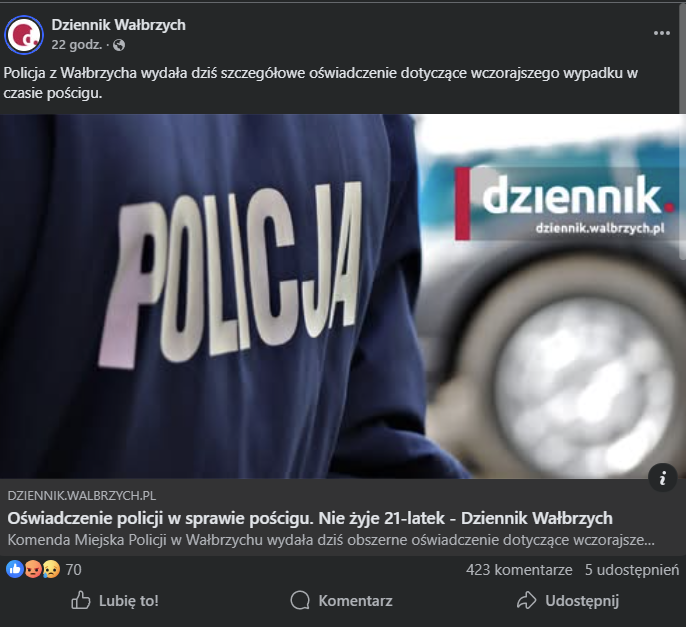Open reactions count 70
The width and height of the screenshot is (686, 627).
(x=74, y=570)
